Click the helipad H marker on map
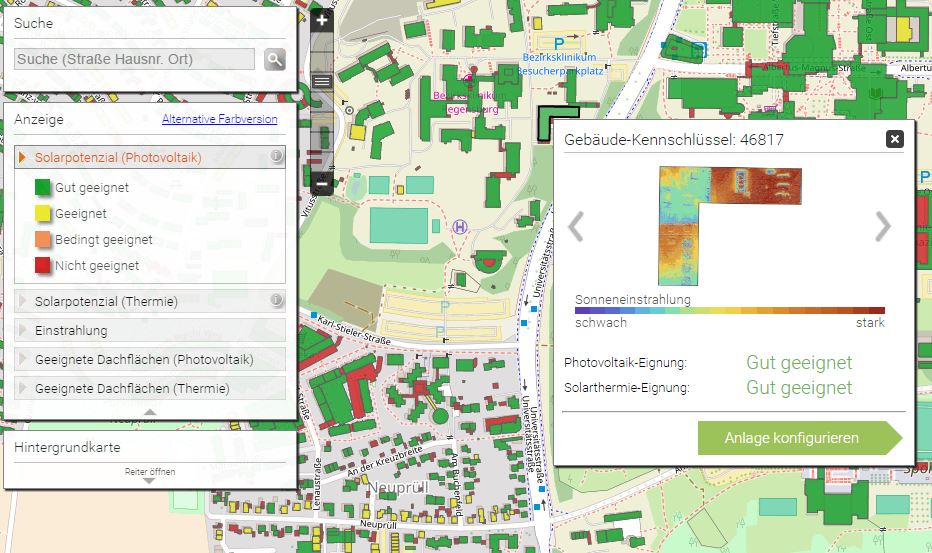 pyautogui.click(x=460, y=227)
